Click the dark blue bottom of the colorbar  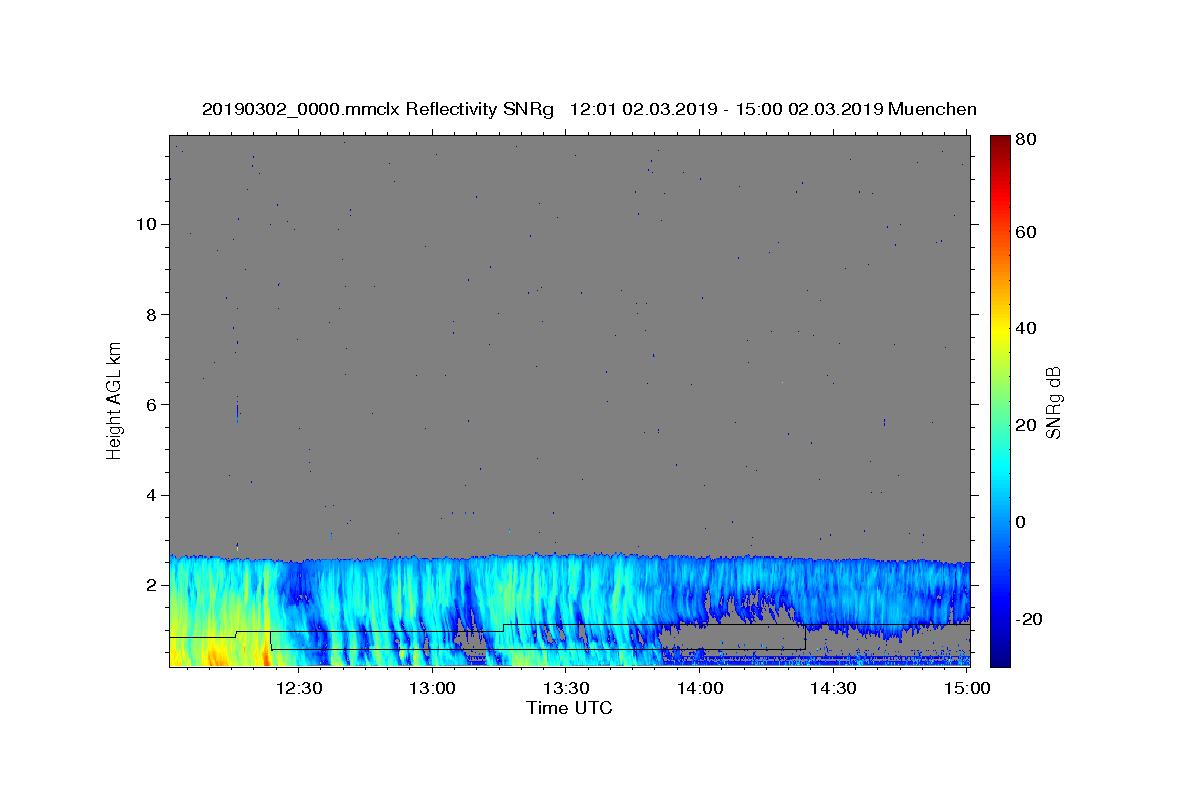click(x=1000, y=655)
